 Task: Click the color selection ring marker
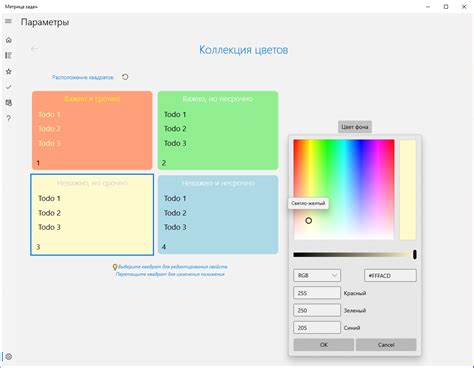pyautogui.click(x=309, y=220)
